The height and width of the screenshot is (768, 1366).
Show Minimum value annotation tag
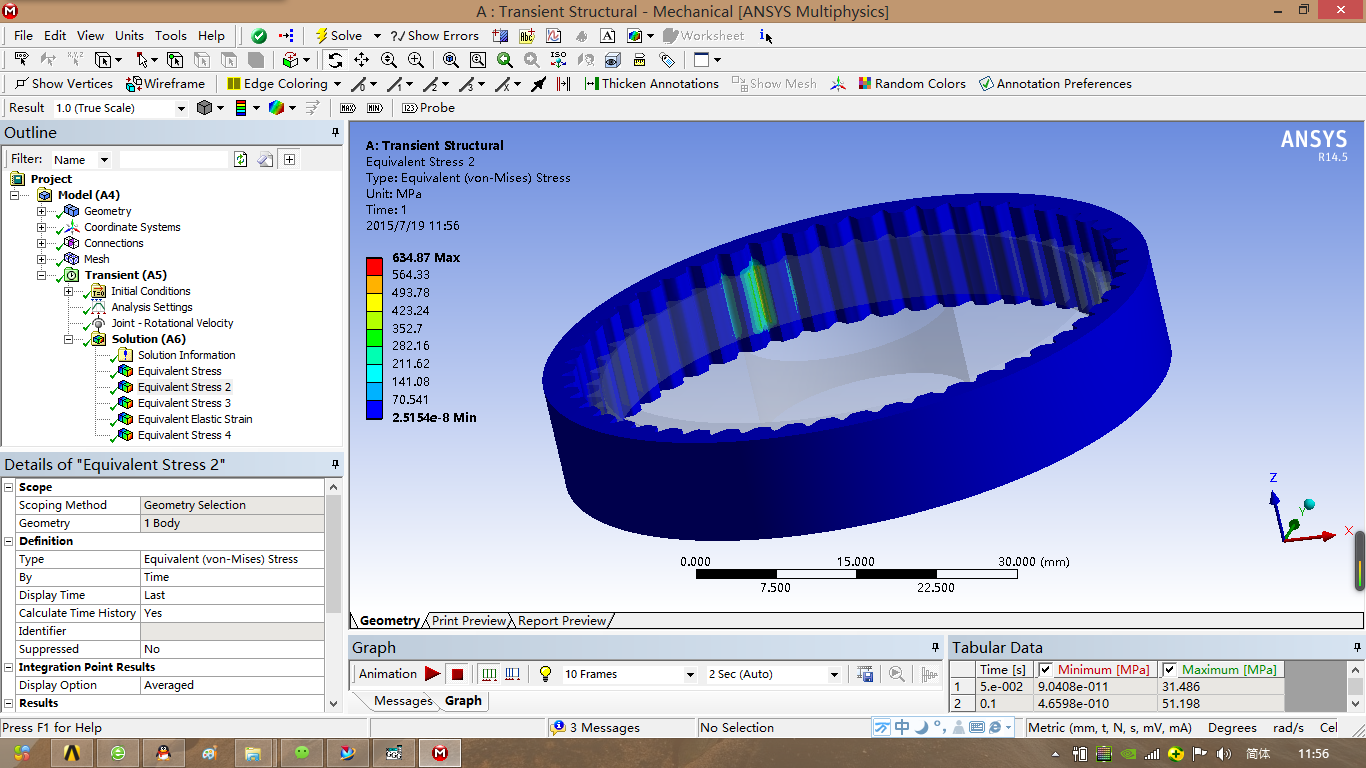pyautogui.click(x=375, y=108)
